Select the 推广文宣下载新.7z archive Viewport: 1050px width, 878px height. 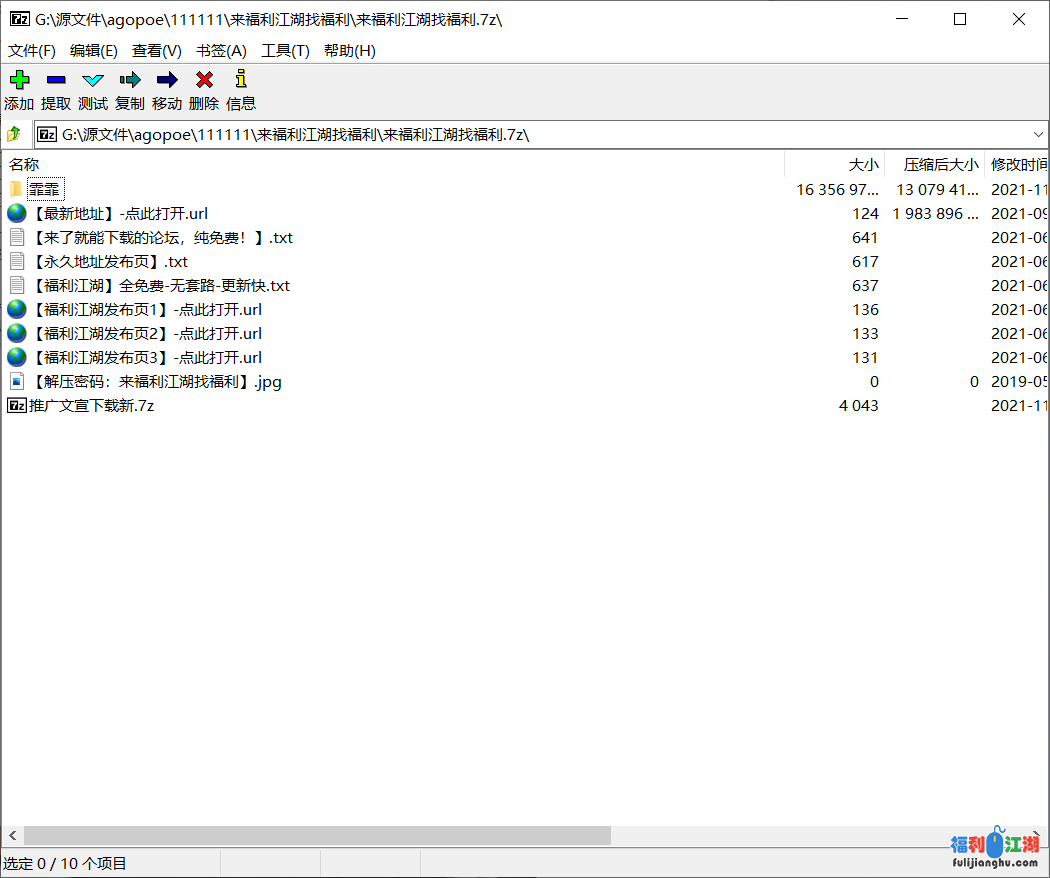coord(91,406)
